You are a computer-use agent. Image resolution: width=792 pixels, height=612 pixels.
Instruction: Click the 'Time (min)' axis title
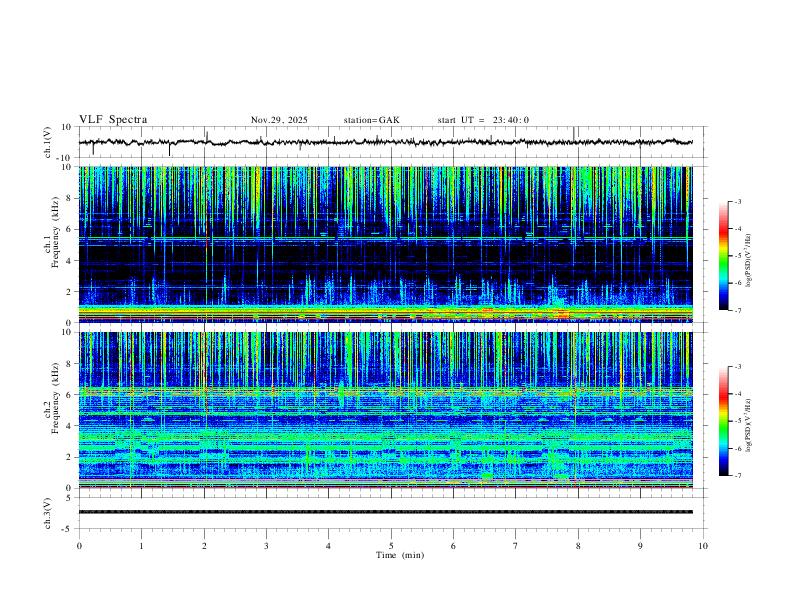point(400,555)
